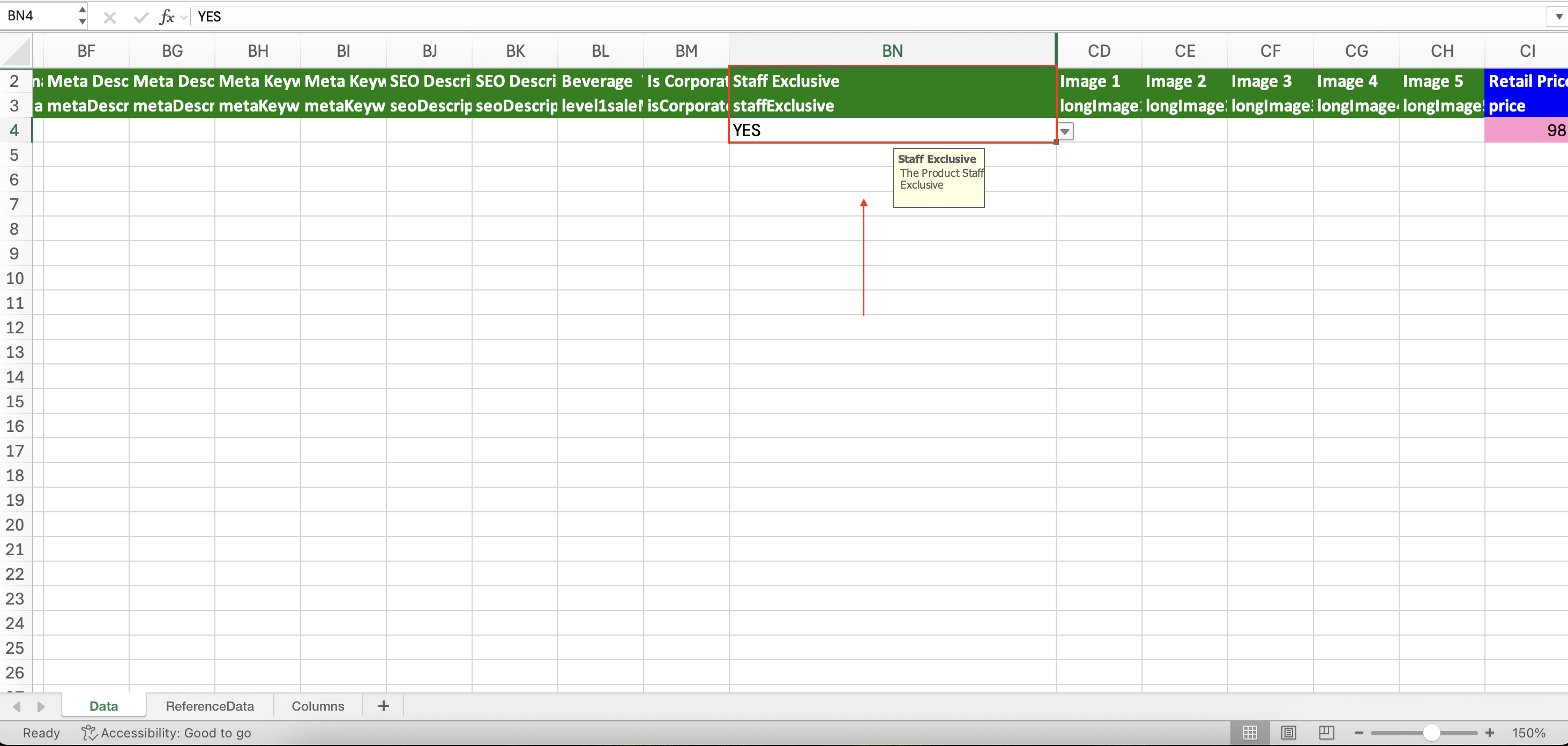Open the Name Box stepper arrows
The width and height of the screenshot is (1568, 746).
(82, 15)
